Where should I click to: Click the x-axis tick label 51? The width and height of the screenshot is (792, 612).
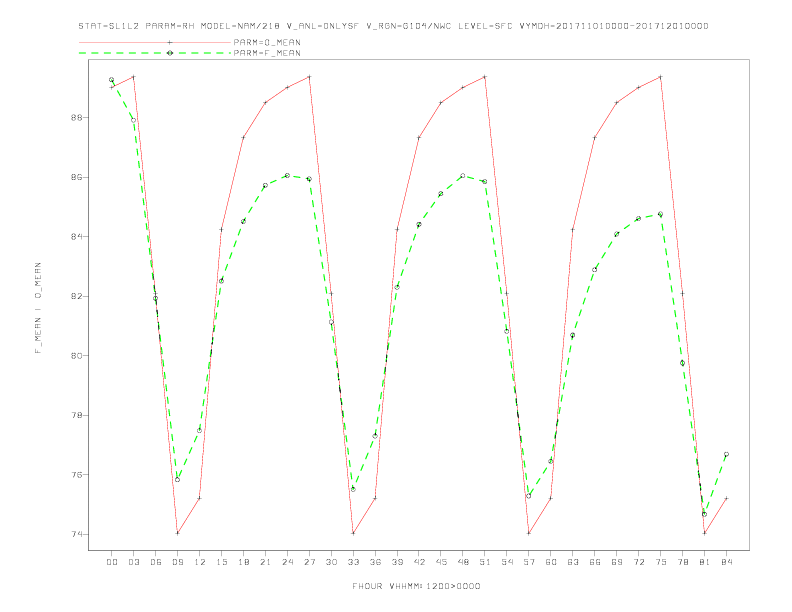click(485, 562)
